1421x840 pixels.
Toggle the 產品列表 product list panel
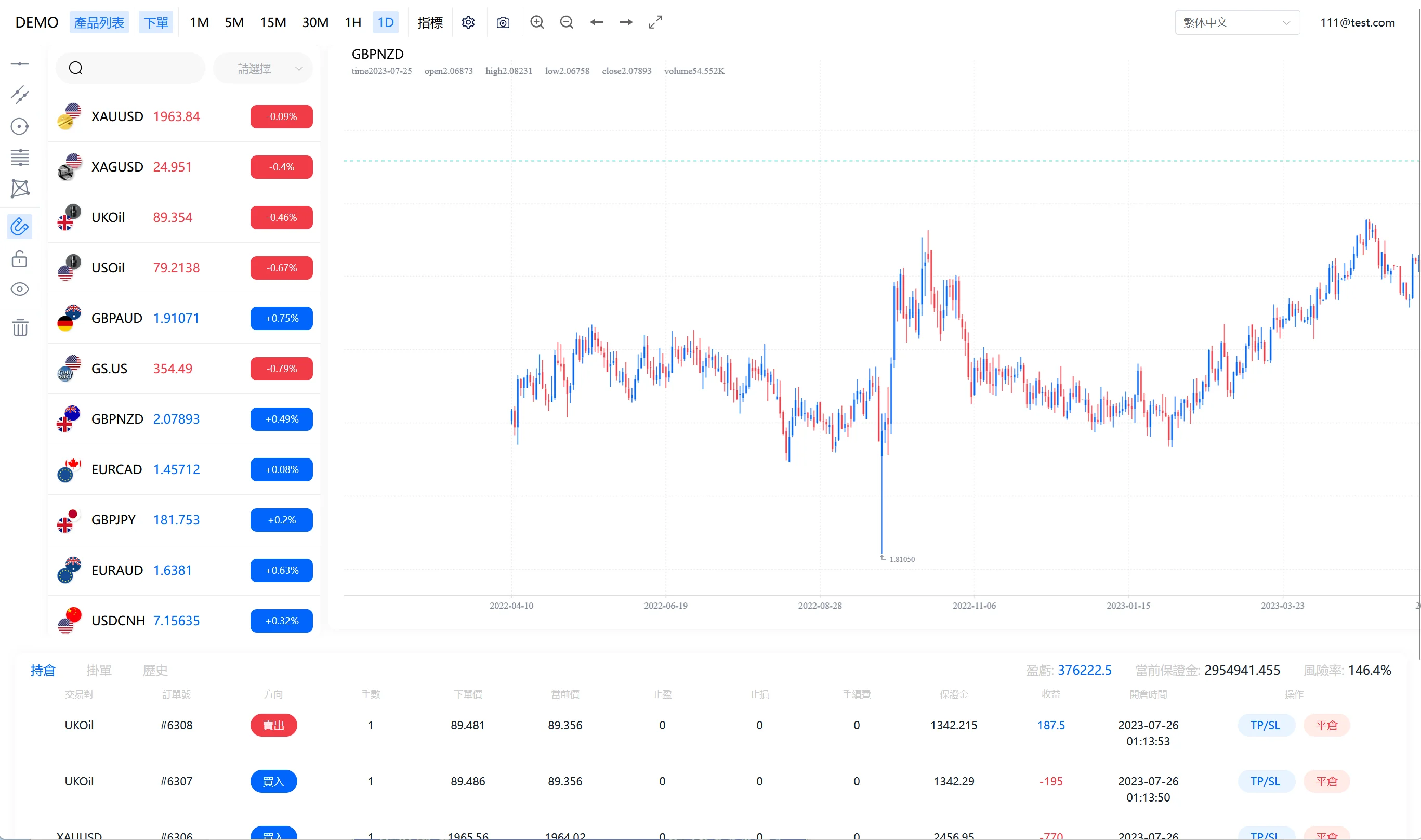pyautogui.click(x=99, y=23)
